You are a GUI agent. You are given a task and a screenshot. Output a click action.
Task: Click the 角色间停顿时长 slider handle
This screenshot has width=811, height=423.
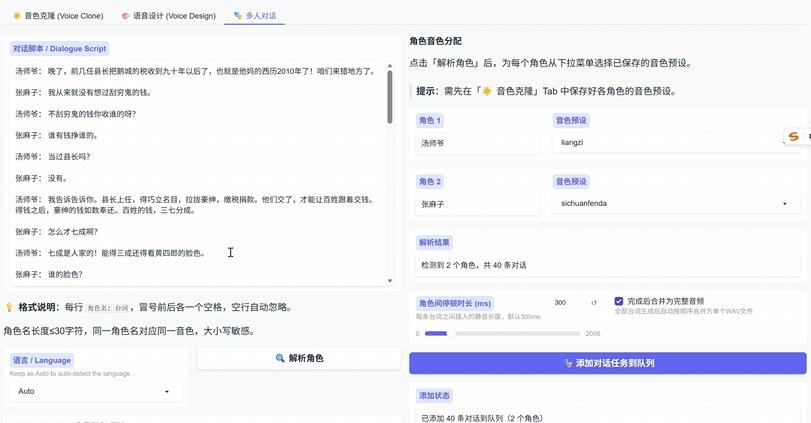(x=451, y=334)
